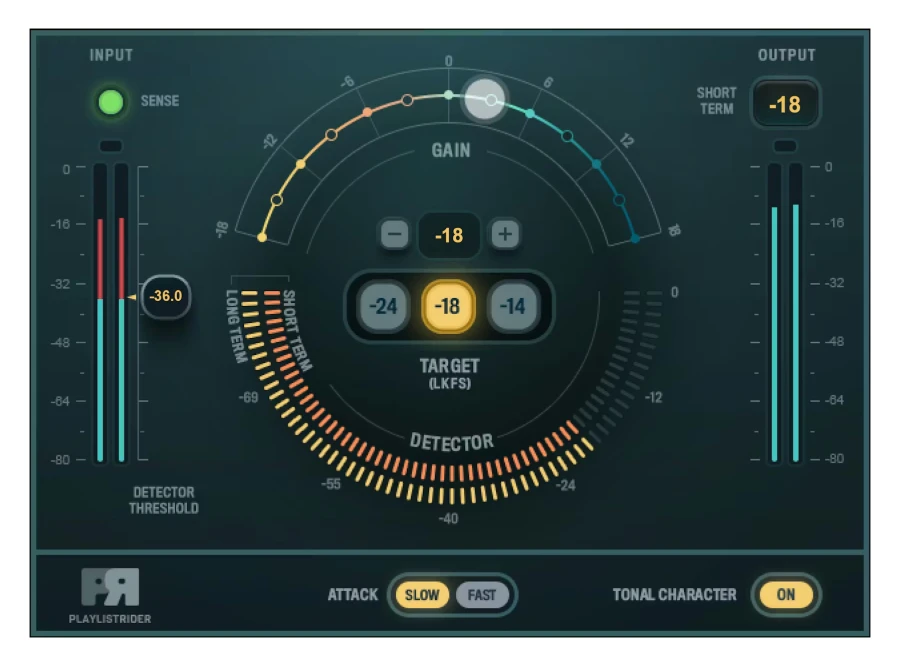900x666 pixels.
Task: Toggle the Tonal Character ON switch
Action: pos(786,594)
